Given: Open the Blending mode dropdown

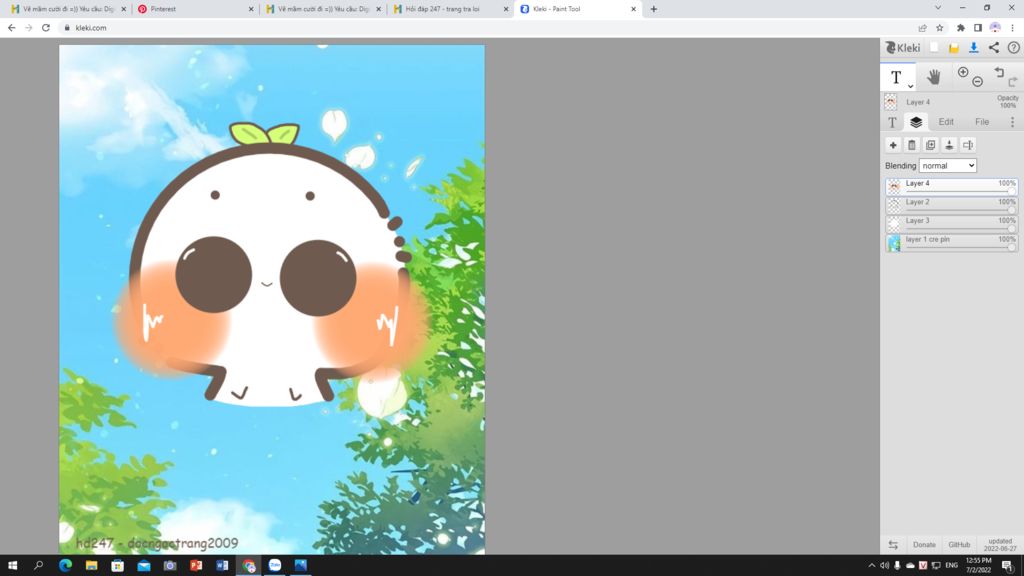Looking at the screenshot, I should (x=948, y=166).
